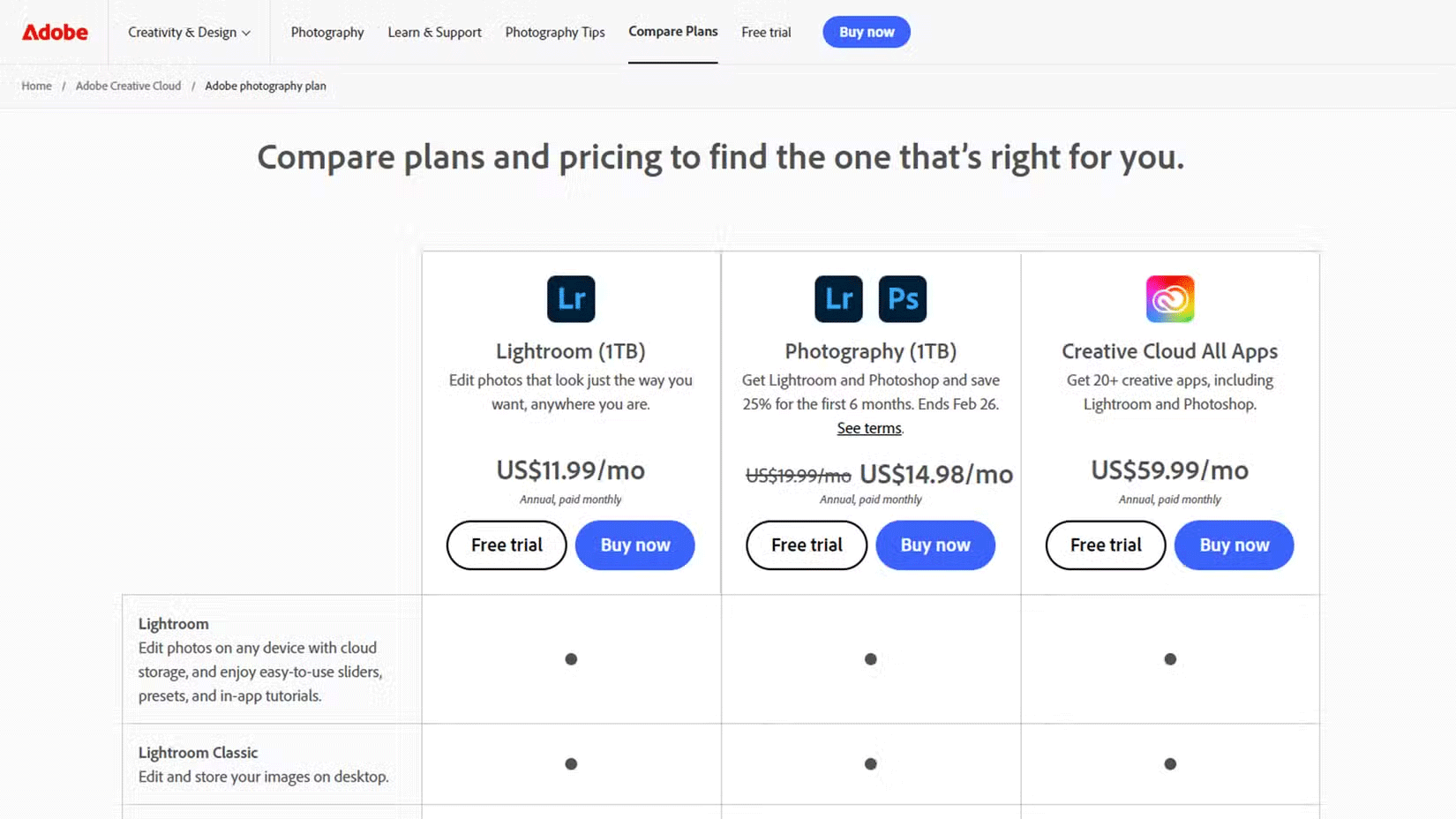
Task: Click the Lr icon in Photography plan
Action: (x=838, y=298)
